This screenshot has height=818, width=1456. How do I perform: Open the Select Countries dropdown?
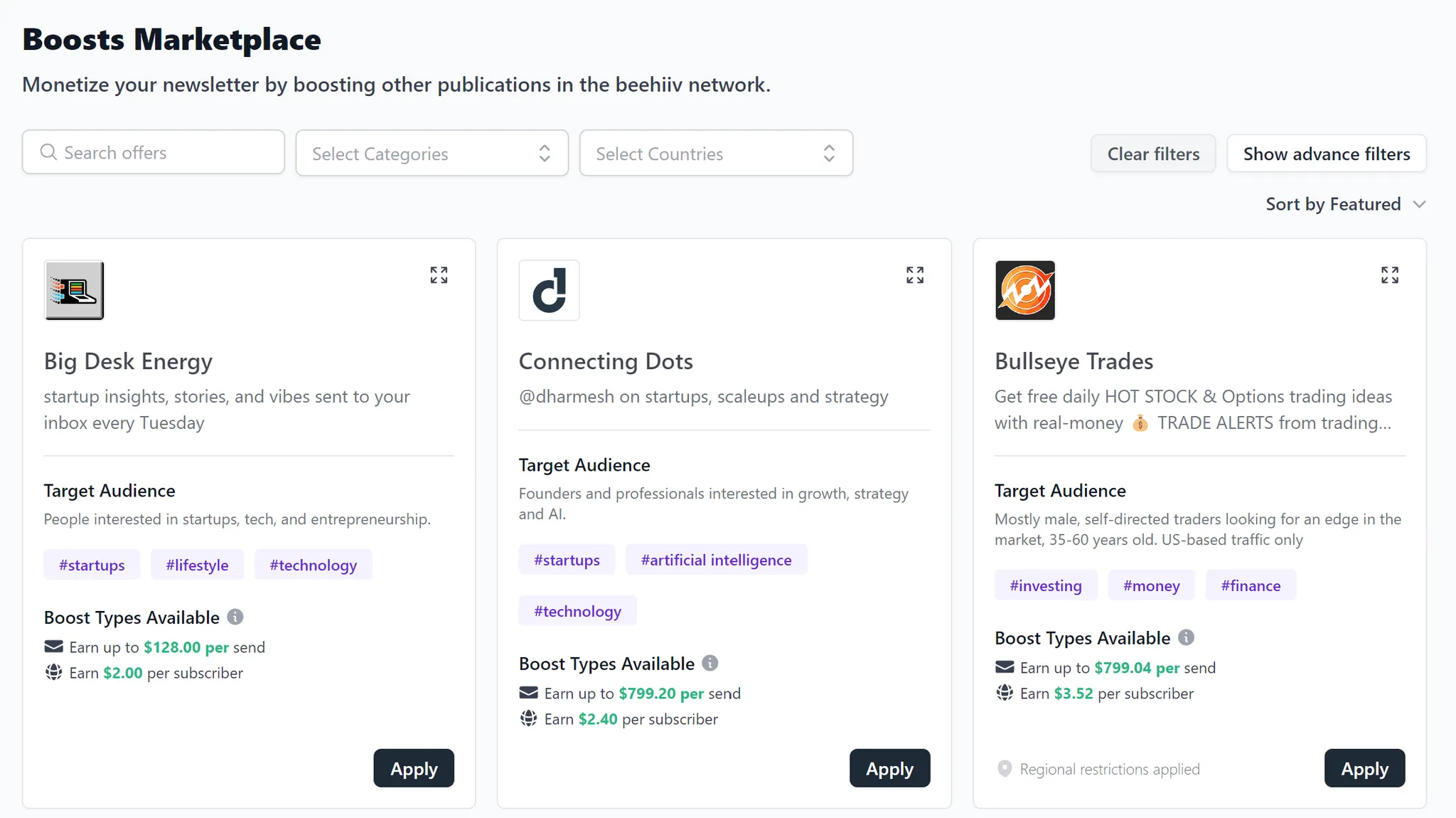point(715,154)
